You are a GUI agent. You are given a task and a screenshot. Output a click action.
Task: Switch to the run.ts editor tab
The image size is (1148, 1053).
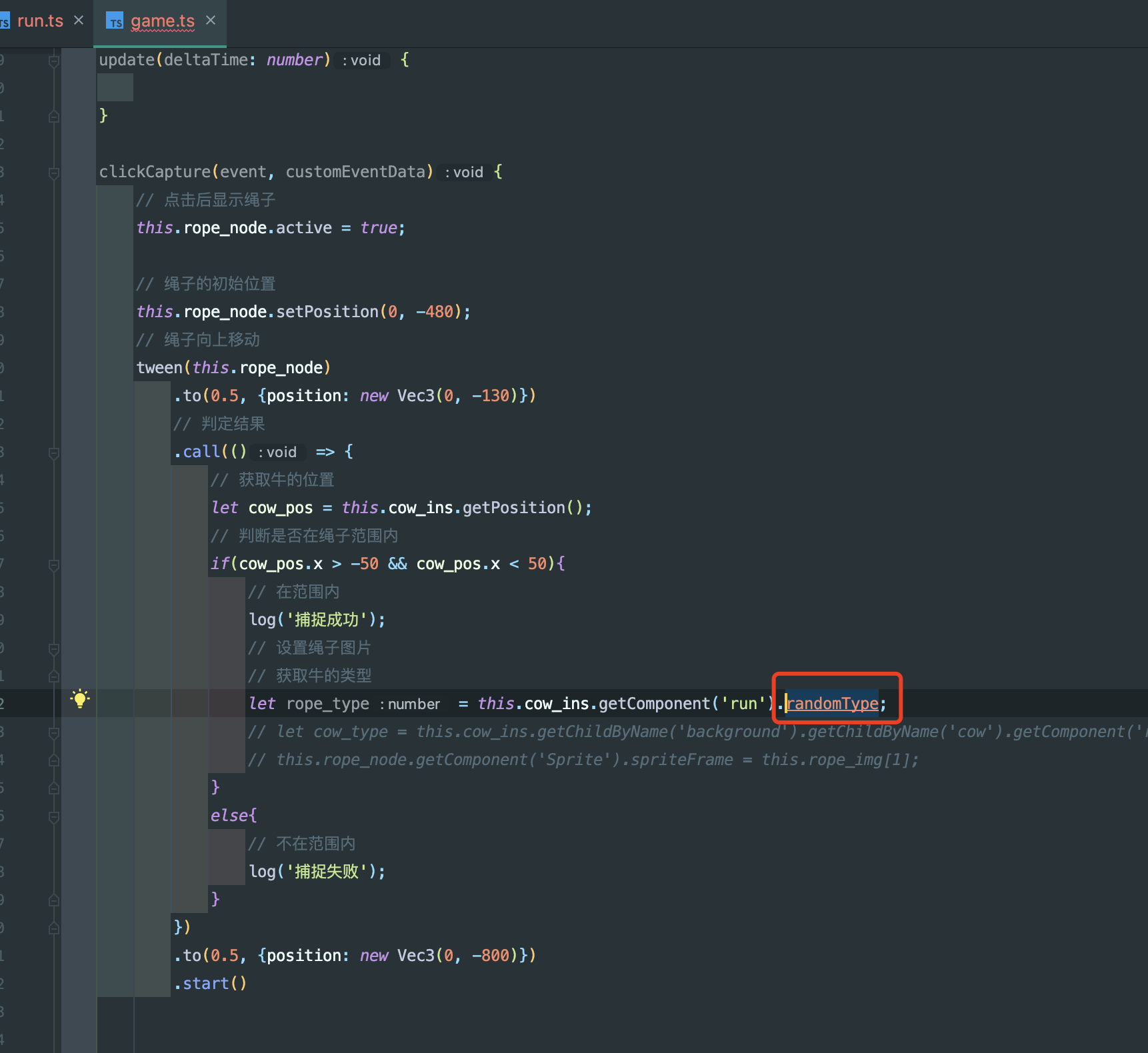(x=40, y=21)
